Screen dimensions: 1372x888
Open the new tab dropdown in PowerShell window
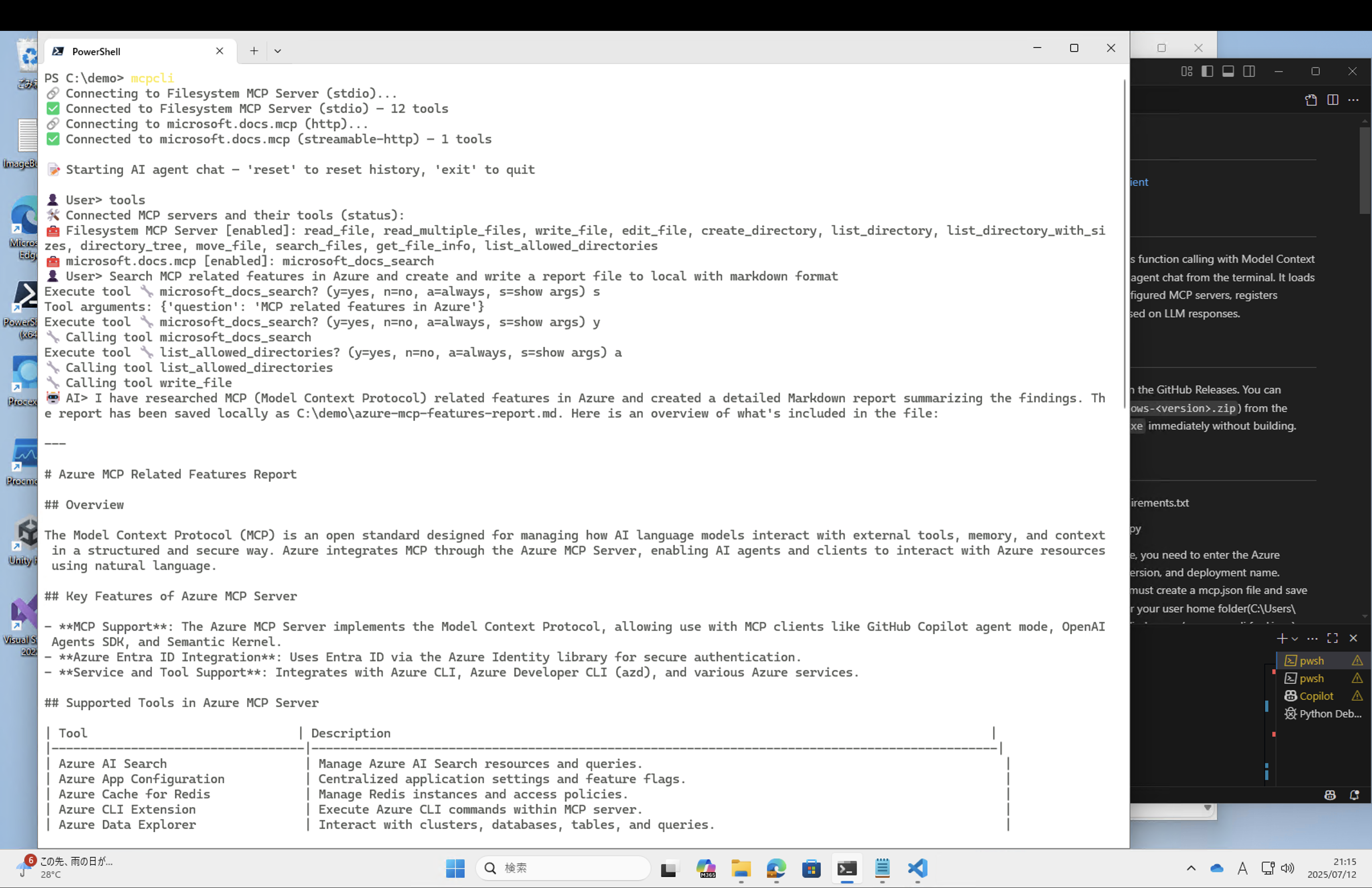tap(278, 51)
